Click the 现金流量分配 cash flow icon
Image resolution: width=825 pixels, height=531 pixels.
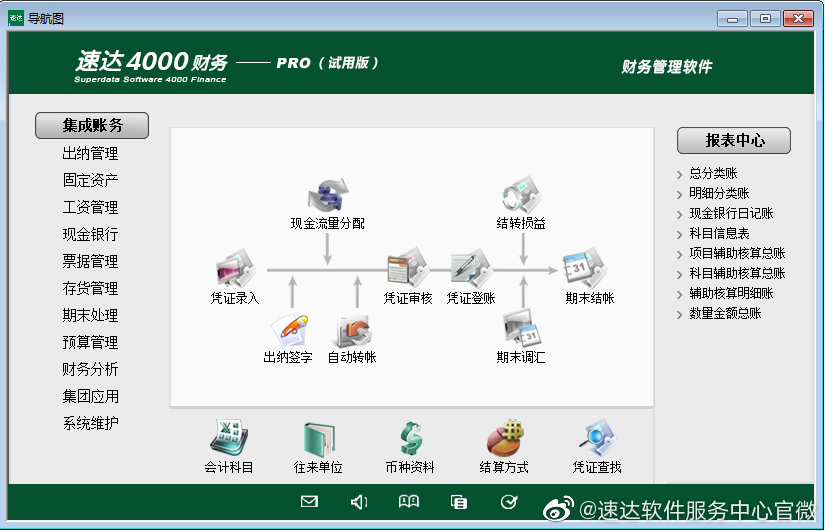328,195
